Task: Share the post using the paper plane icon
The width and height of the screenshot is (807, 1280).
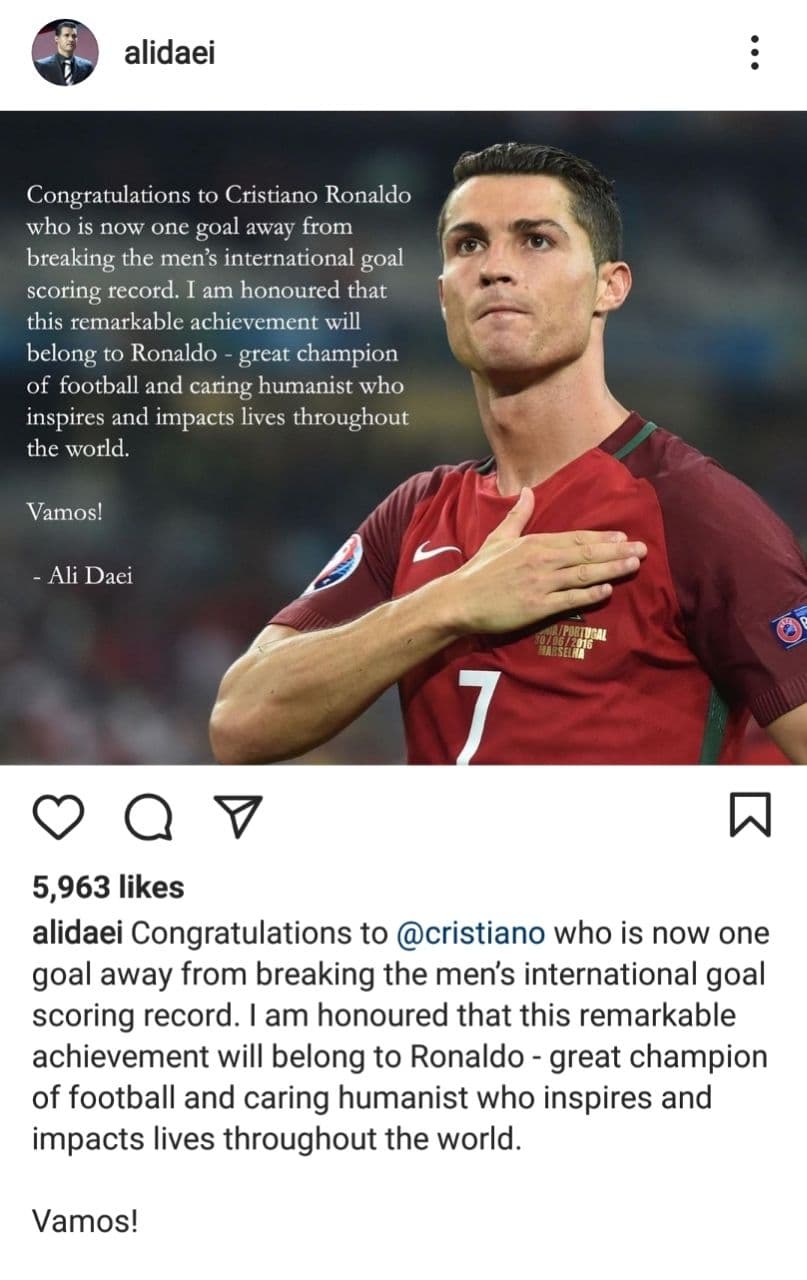Action: click(x=238, y=816)
